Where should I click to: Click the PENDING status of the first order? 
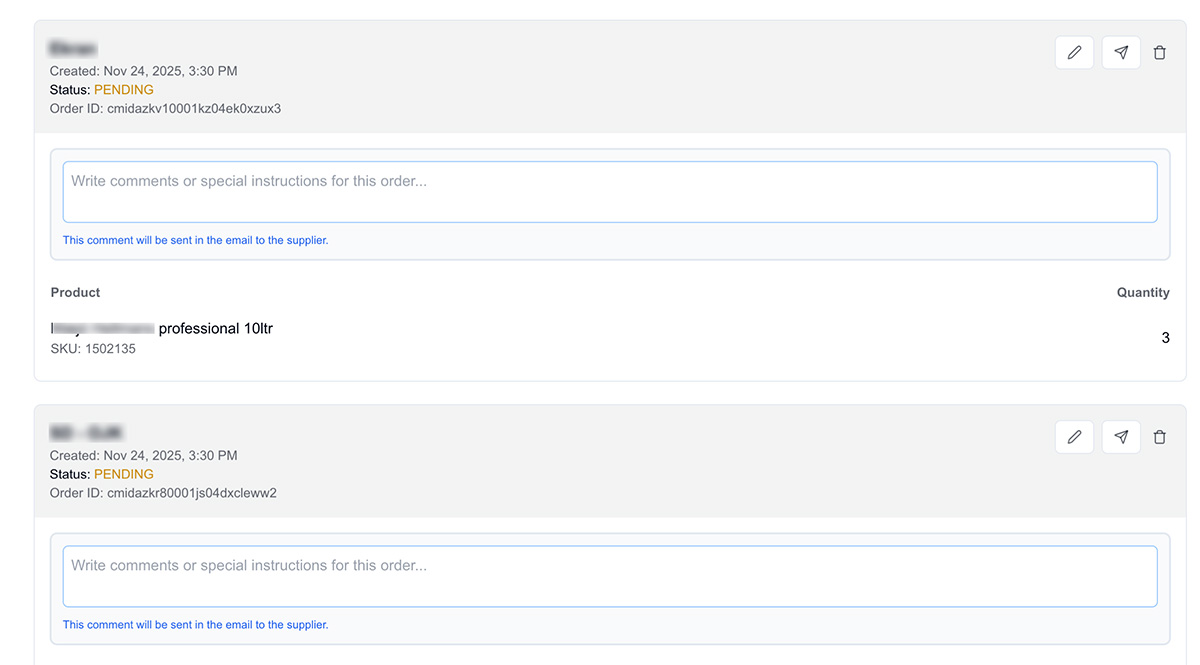124,90
